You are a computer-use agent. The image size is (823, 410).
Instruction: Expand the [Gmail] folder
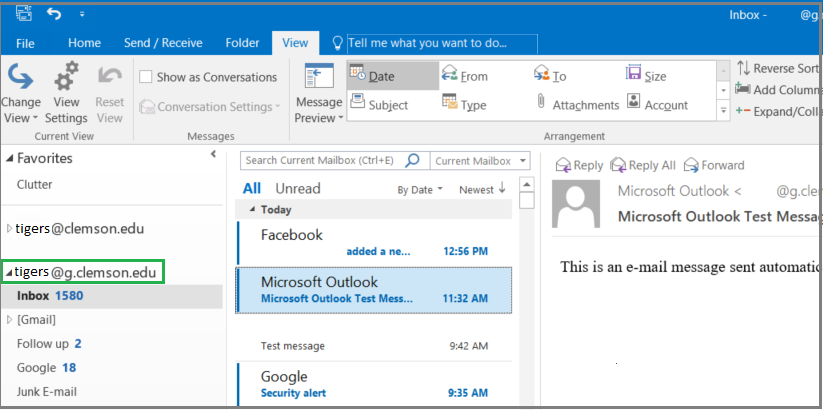[x=9, y=320]
